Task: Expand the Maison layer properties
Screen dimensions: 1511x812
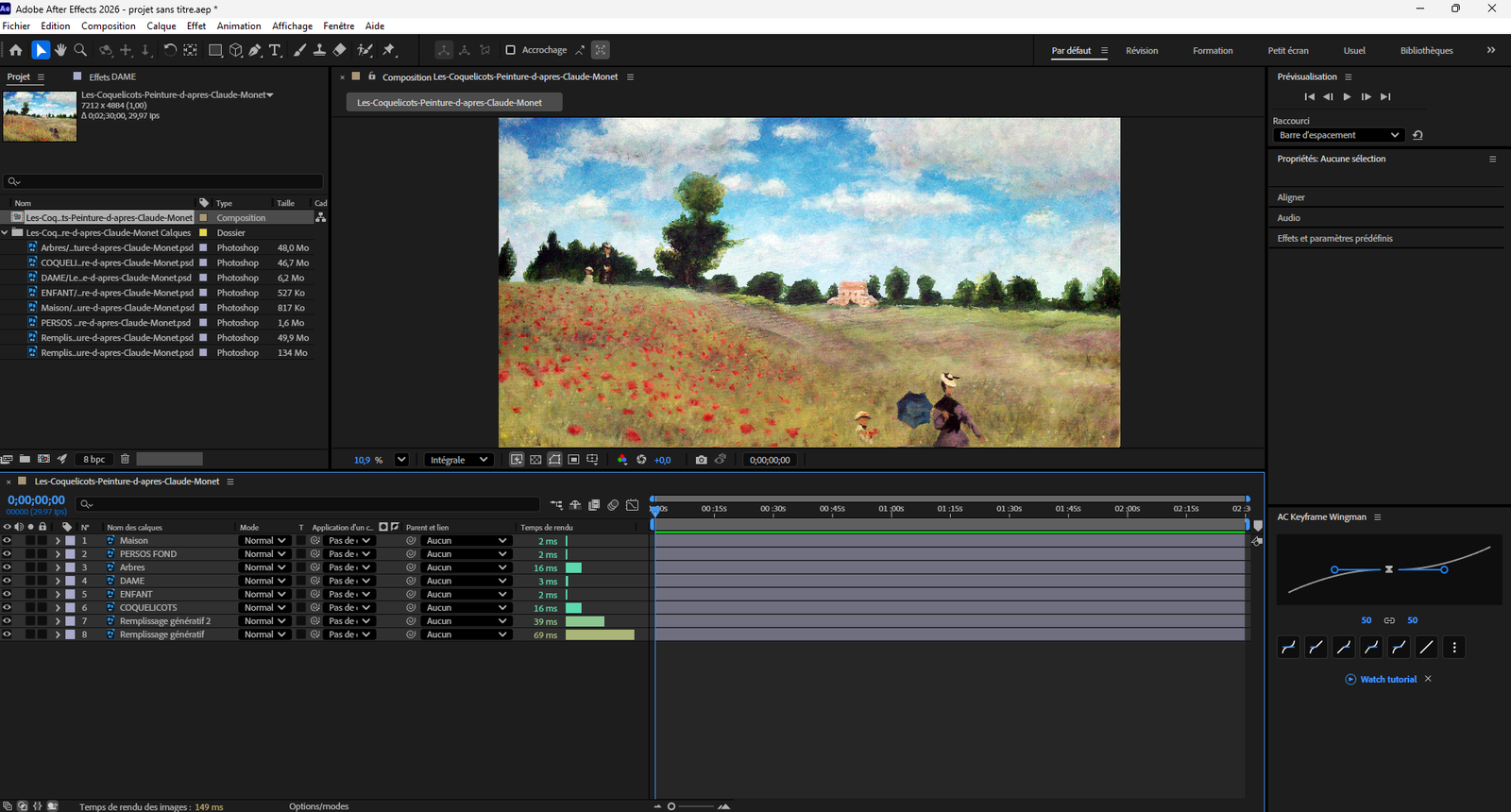Action: click(58, 541)
